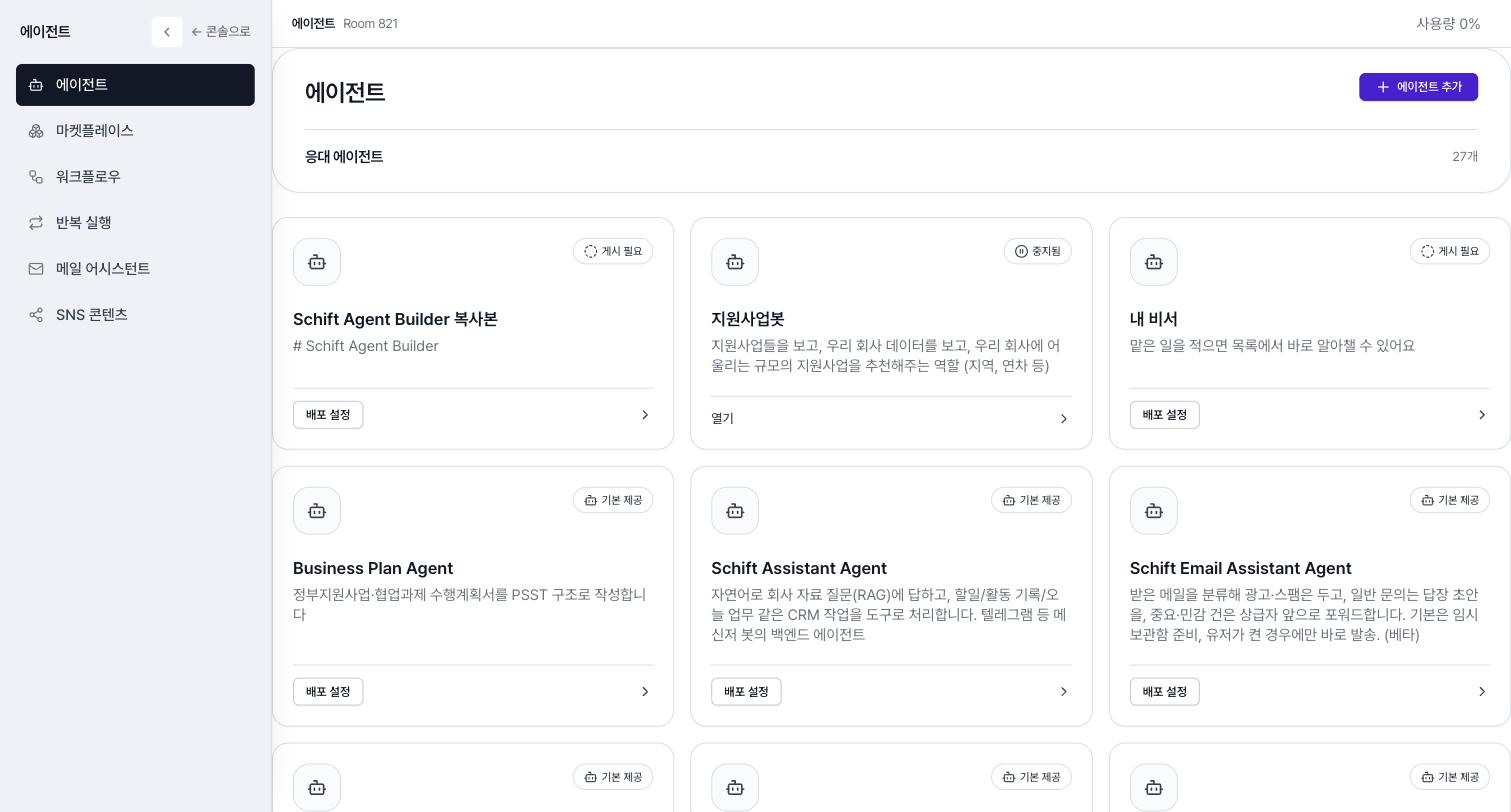The image size is (1511, 812).
Task: Click the 마켓플레이스 cubes icon
Action: click(36, 131)
